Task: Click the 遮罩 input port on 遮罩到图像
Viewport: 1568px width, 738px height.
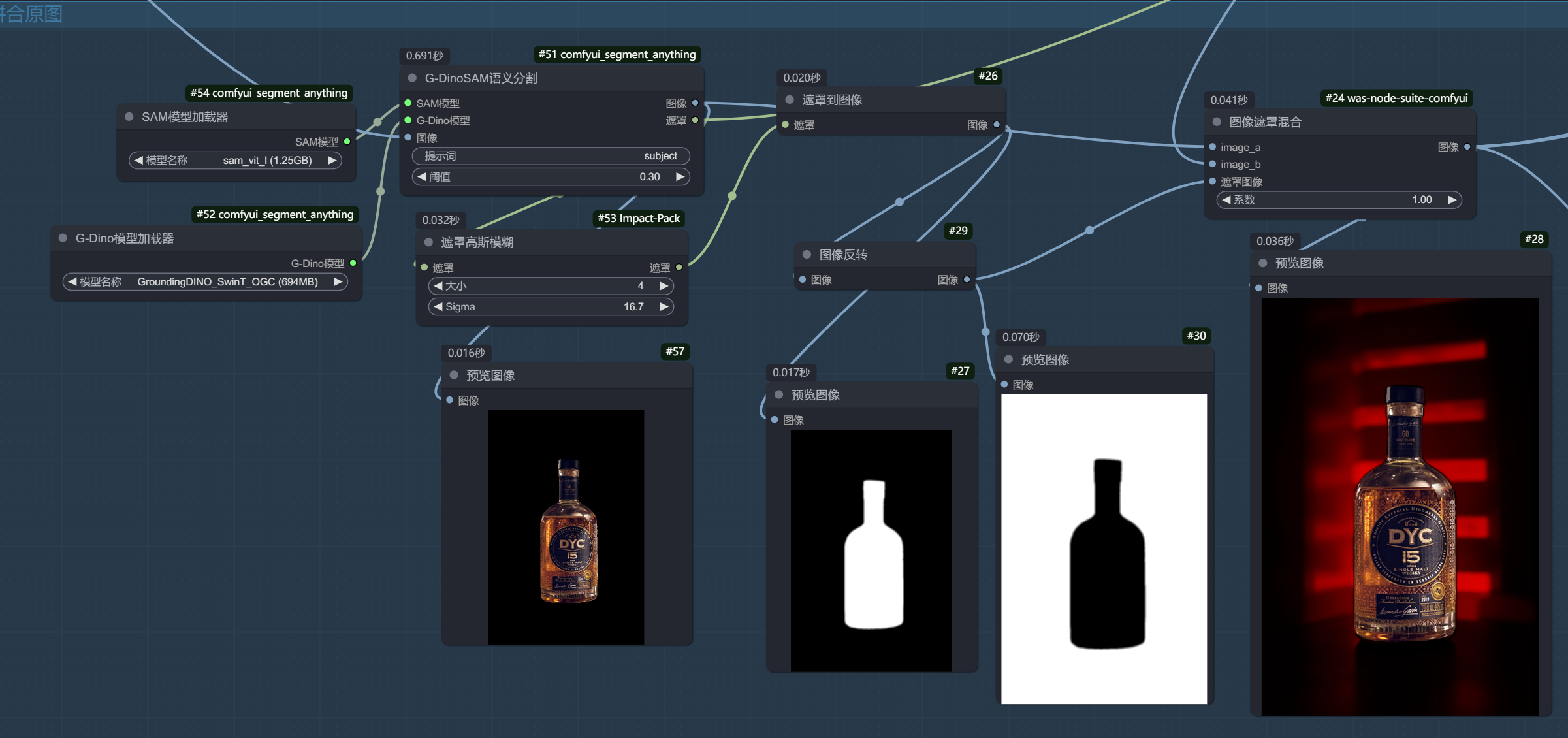Action: (786, 125)
